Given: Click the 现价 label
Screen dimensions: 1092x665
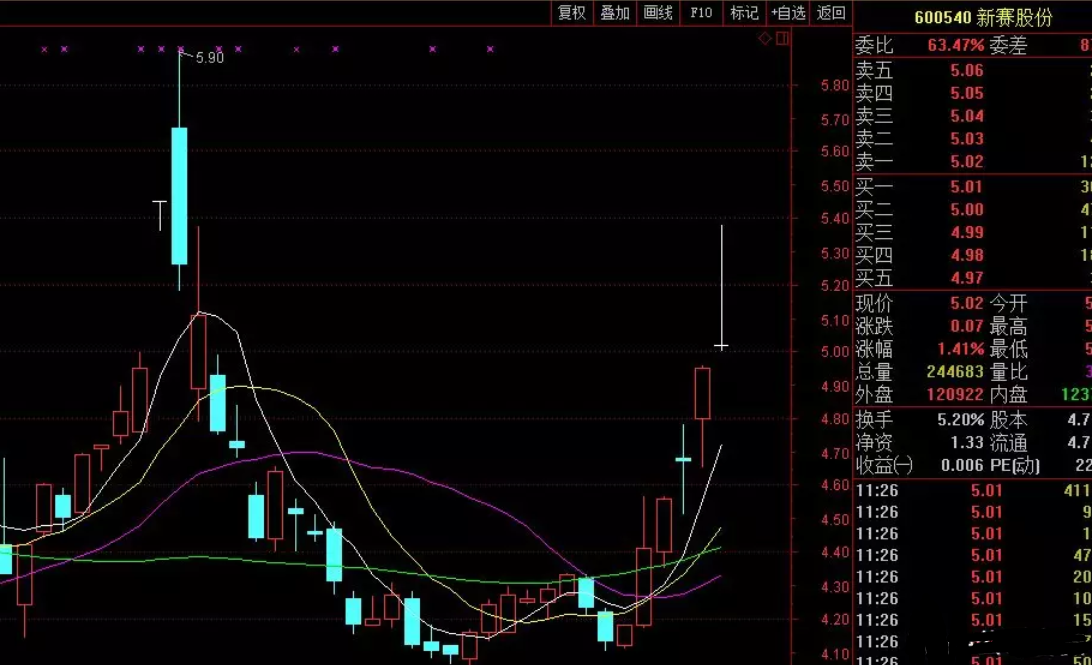Looking at the screenshot, I should point(874,304).
